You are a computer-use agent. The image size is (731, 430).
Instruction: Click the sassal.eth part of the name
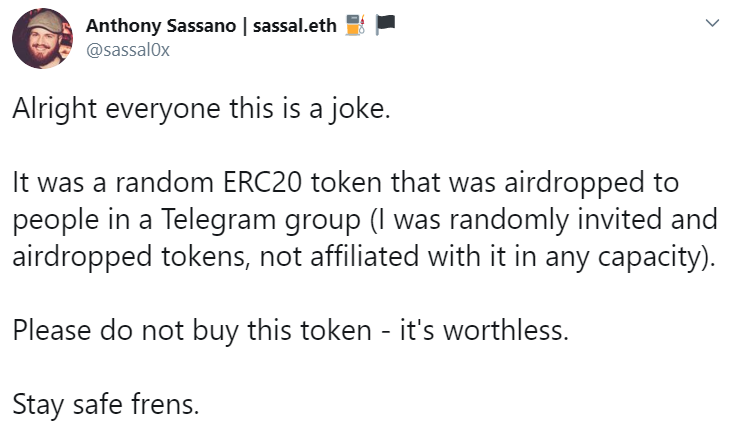[295, 26]
